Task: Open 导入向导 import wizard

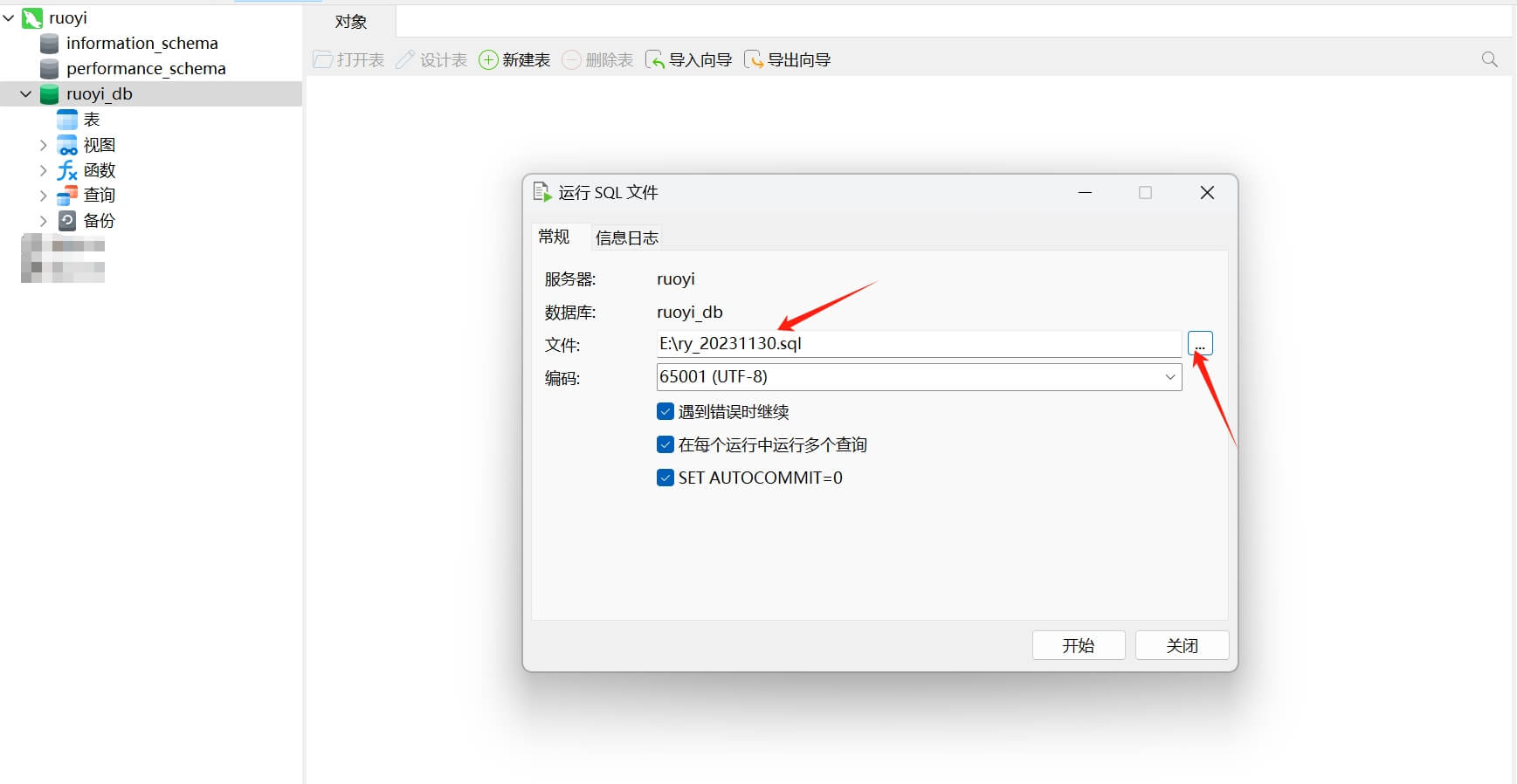Action: click(688, 59)
